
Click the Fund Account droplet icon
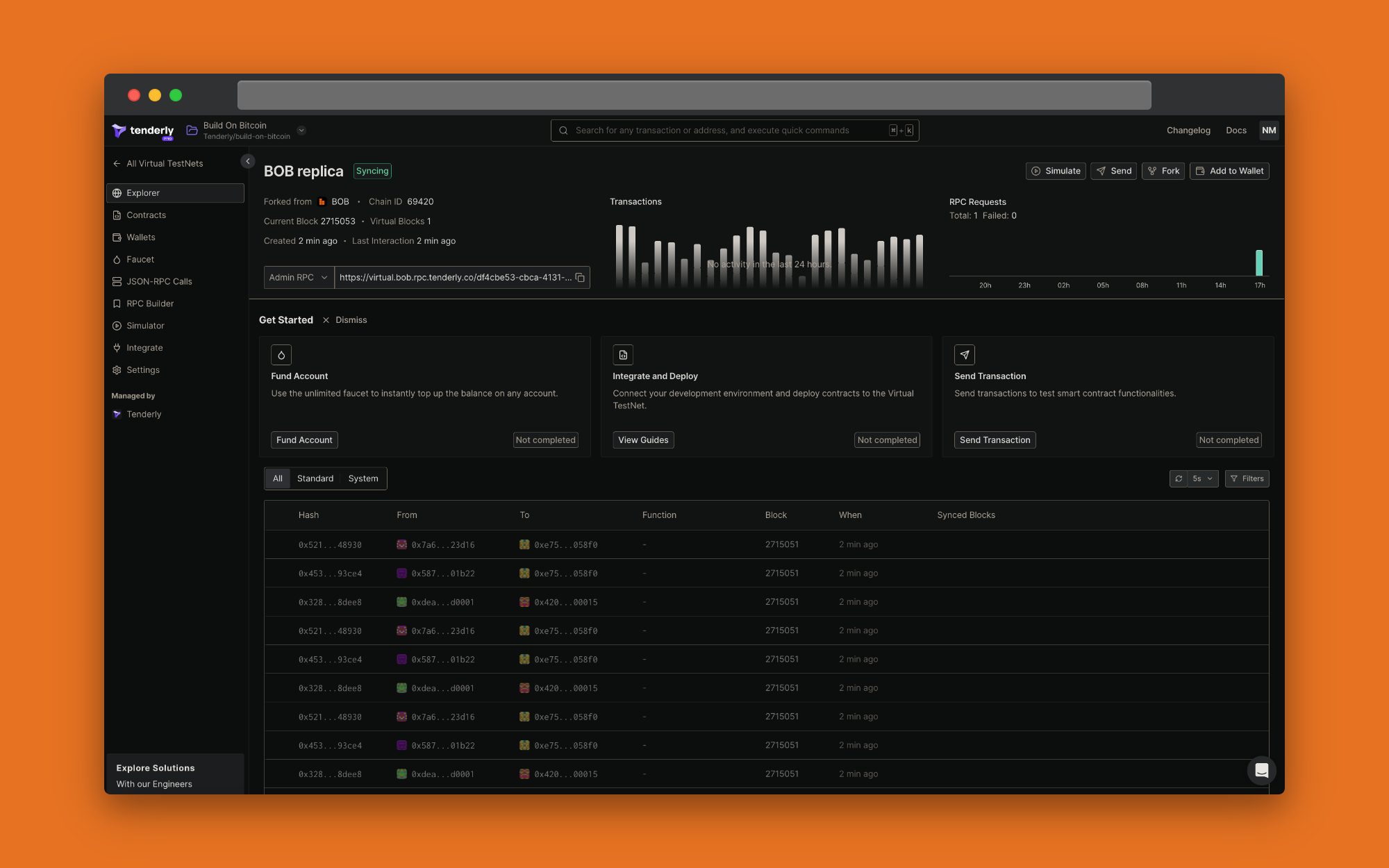(x=281, y=355)
